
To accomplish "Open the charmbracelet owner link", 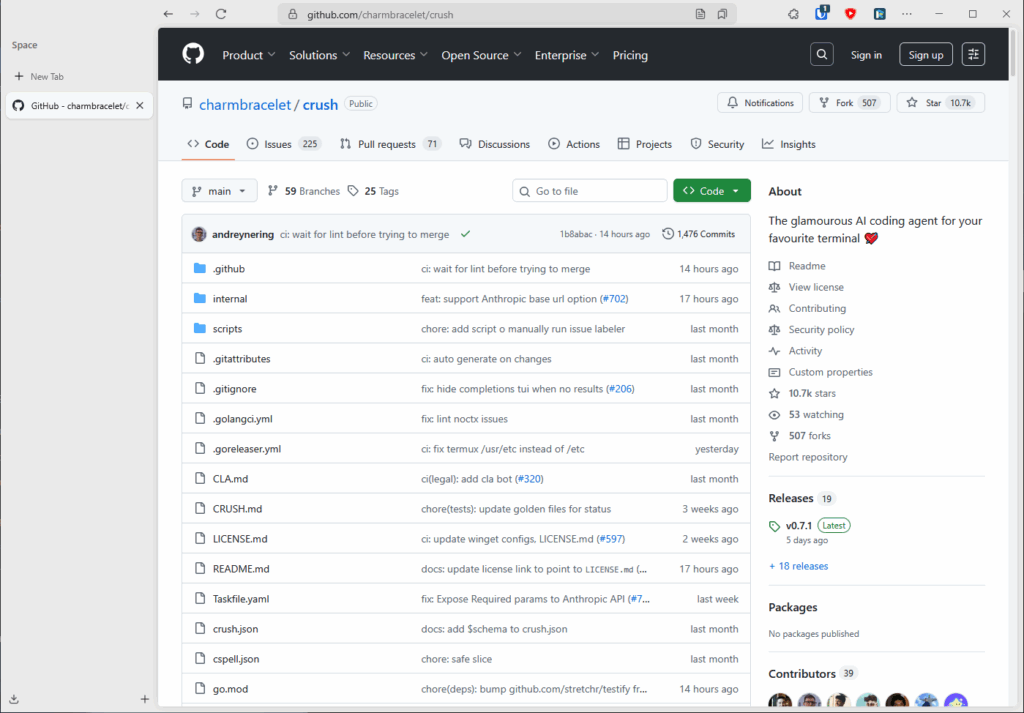I will [x=245, y=104].
